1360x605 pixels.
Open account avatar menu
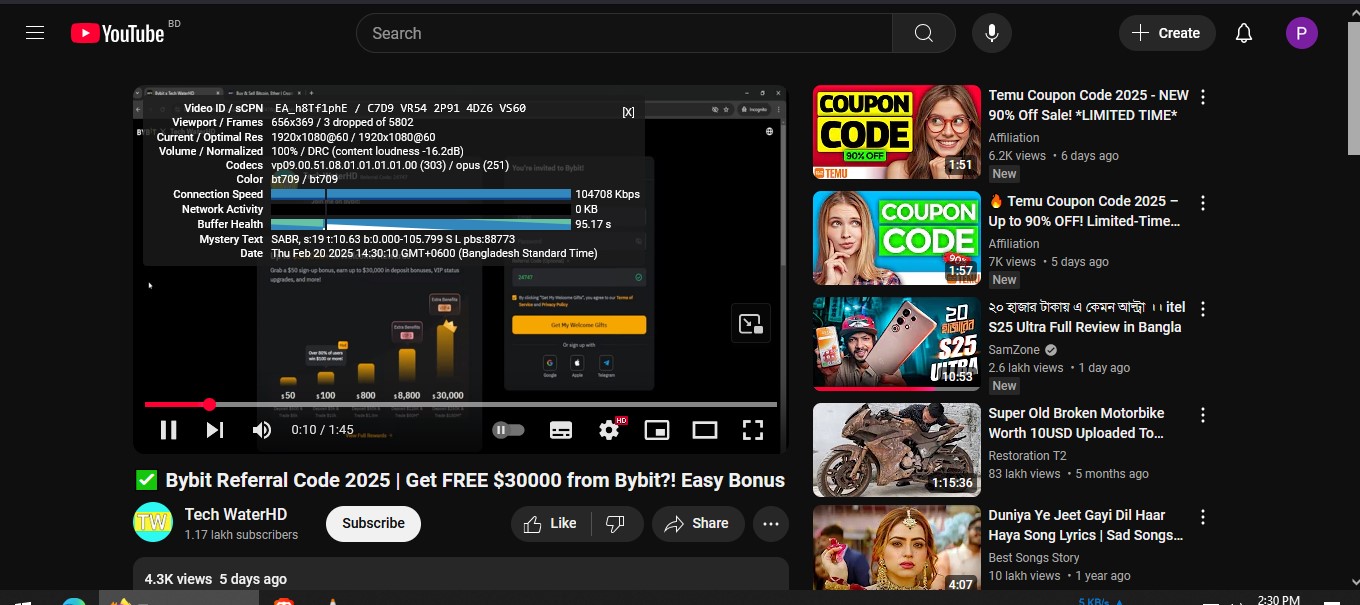[1302, 33]
